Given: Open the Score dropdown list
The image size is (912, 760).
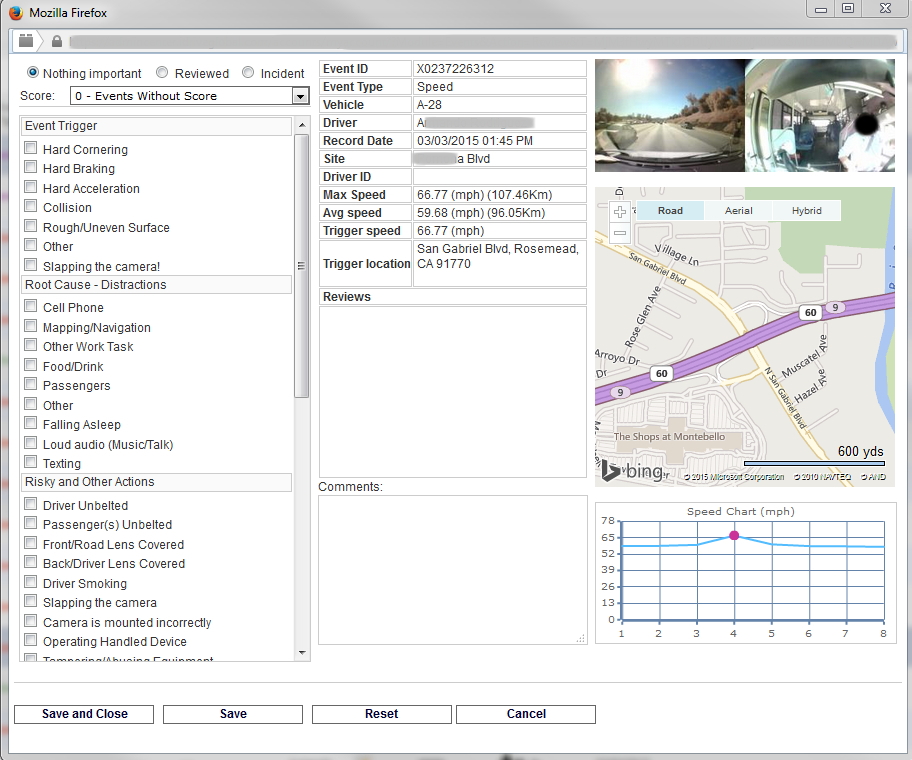Looking at the screenshot, I should 300,96.
